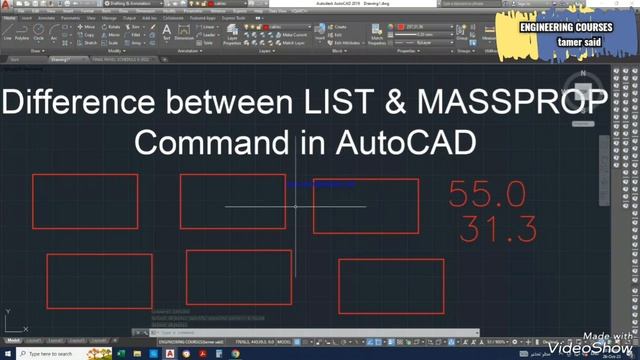The height and width of the screenshot is (360, 640).
Task: Open the Manage ribbon tab
Action: 109,18
